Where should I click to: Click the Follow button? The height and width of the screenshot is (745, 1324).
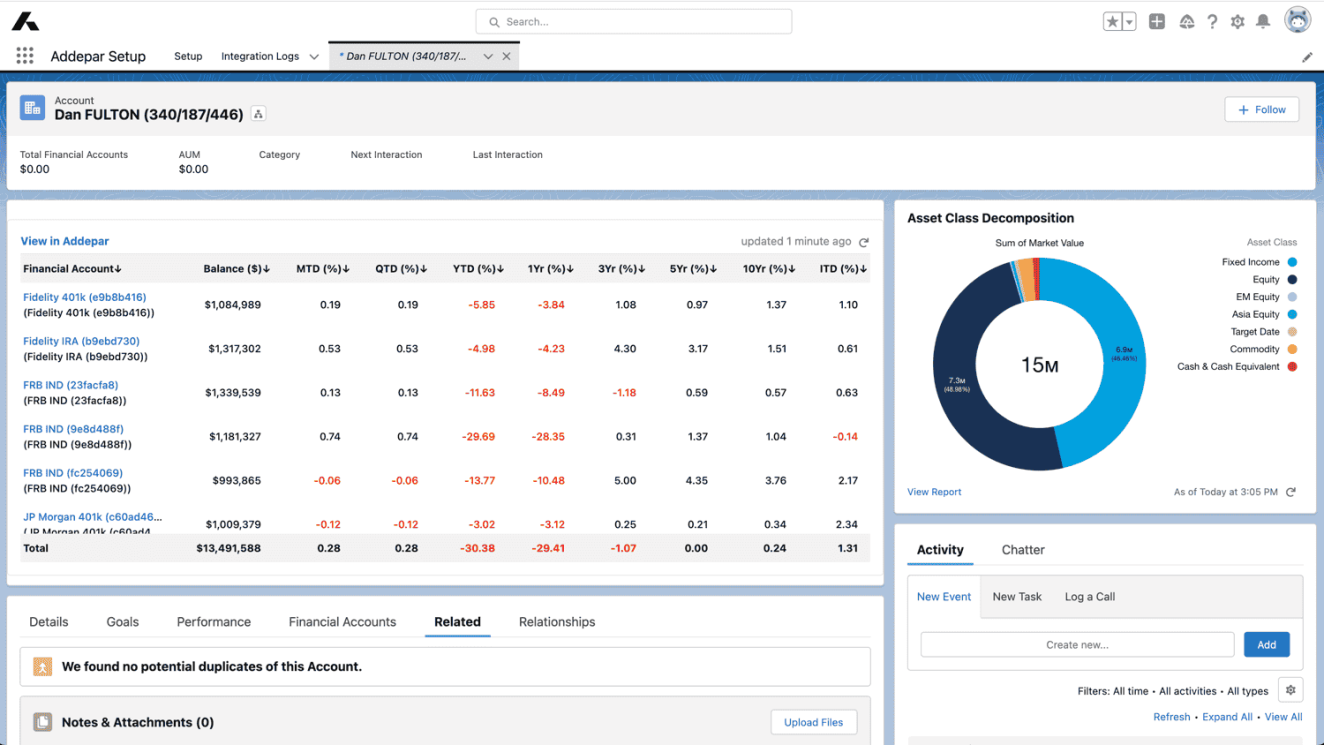tap(1261, 109)
